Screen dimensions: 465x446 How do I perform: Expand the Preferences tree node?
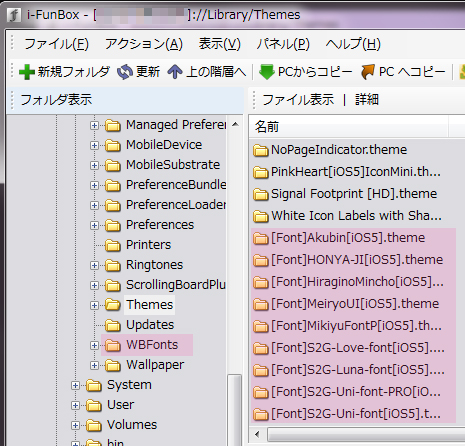pyautogui.click(x=94, y=225)
